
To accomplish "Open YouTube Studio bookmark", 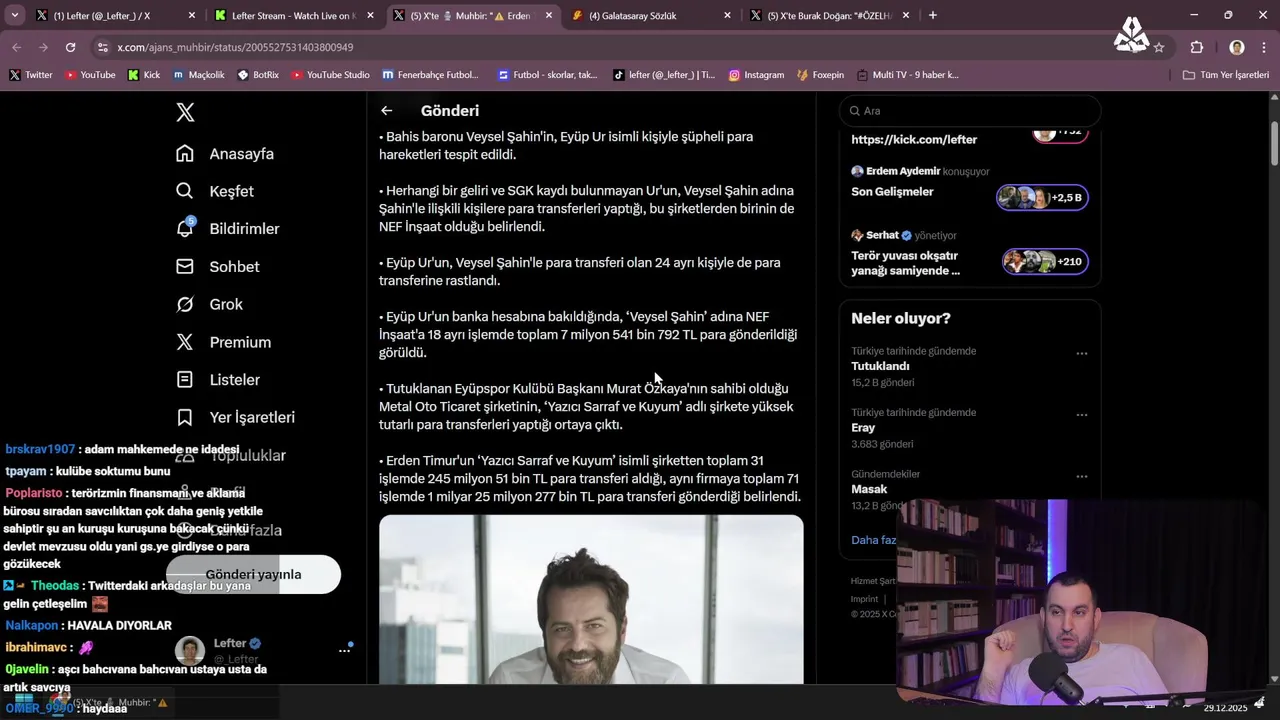I will pos(330,75).
